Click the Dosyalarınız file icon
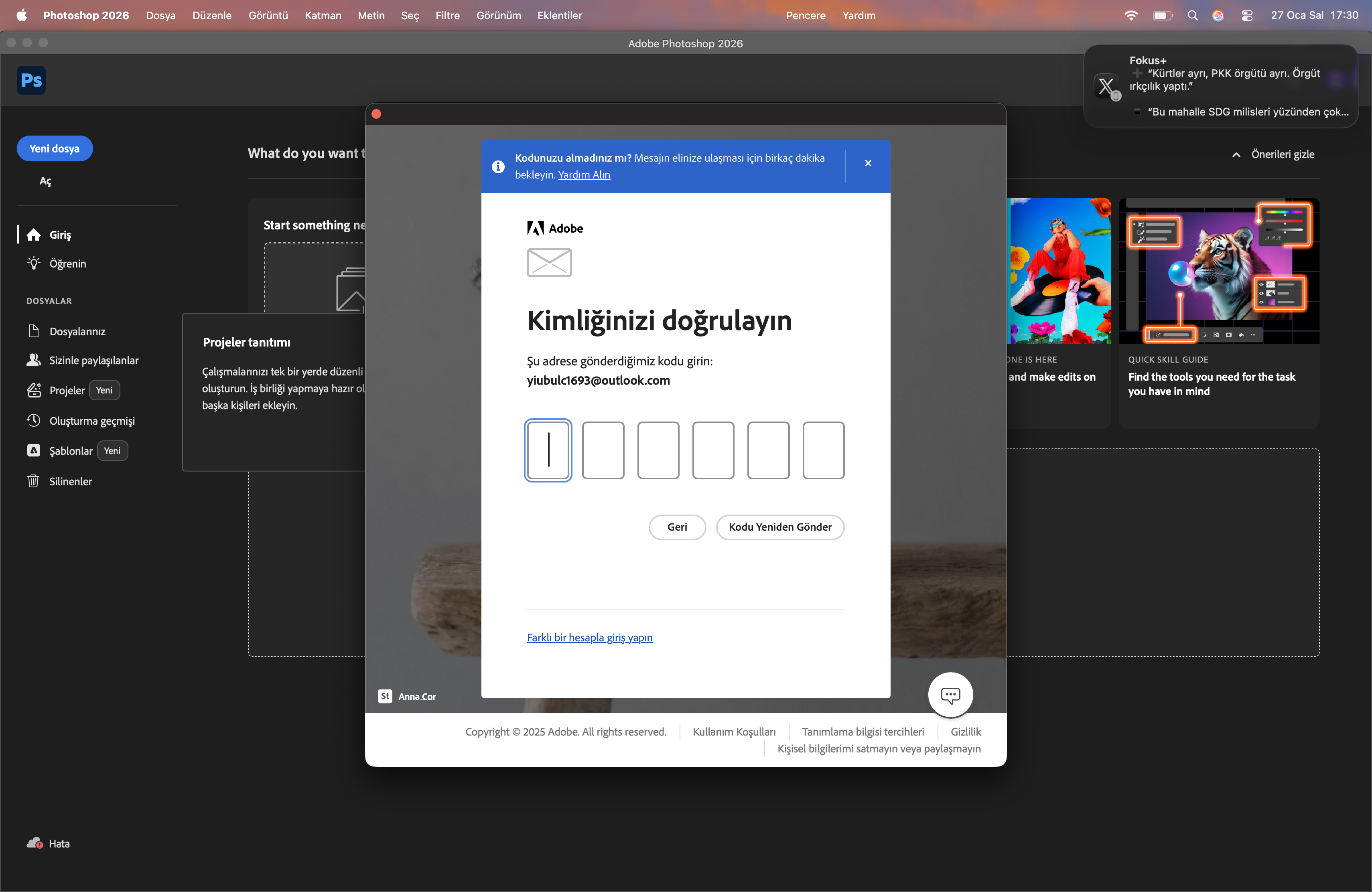The height and width of the screenshot is (892, 1372). click(x=33, y=331)
